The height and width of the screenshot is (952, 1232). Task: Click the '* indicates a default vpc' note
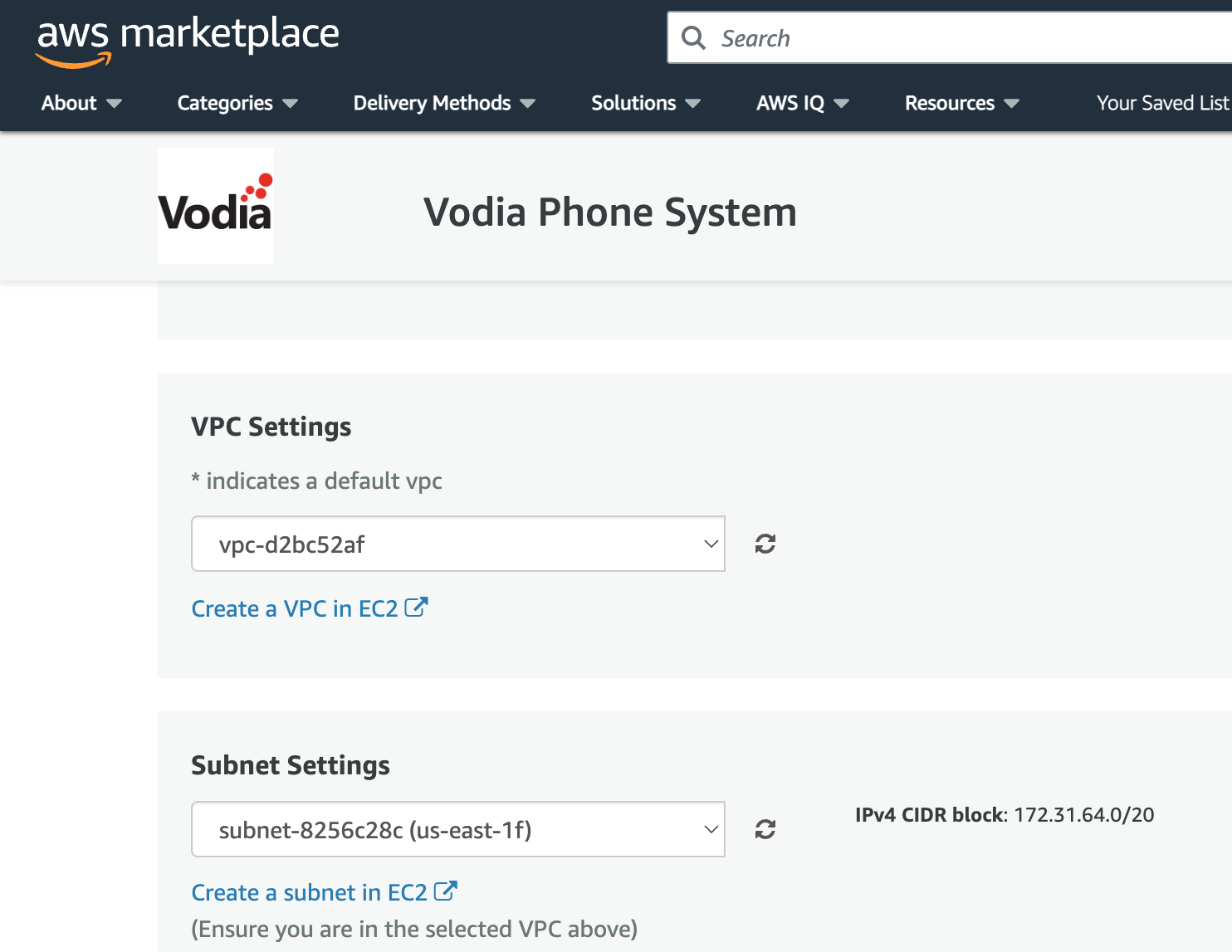(316, 481)
